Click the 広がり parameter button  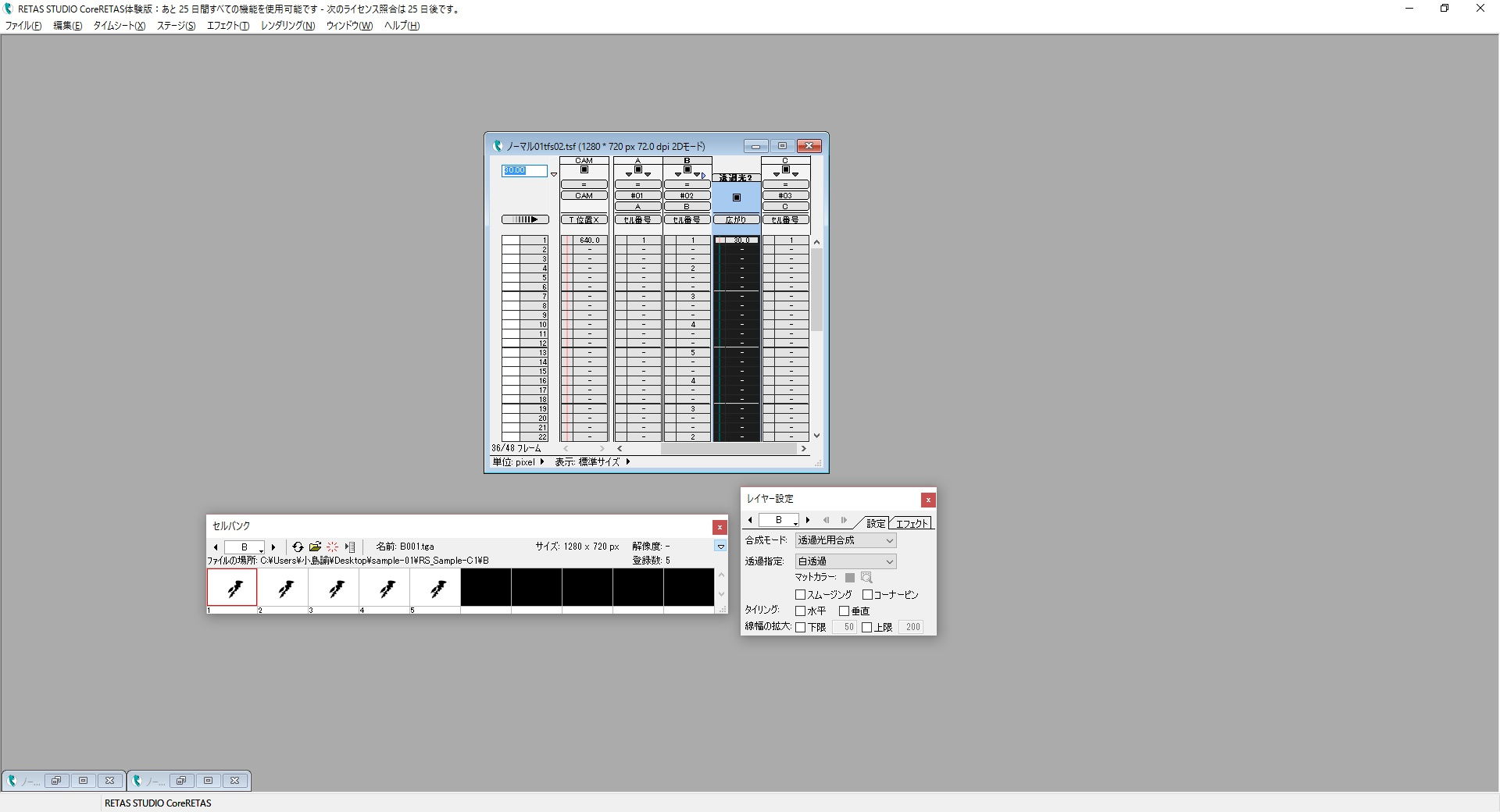click(736, 220)
